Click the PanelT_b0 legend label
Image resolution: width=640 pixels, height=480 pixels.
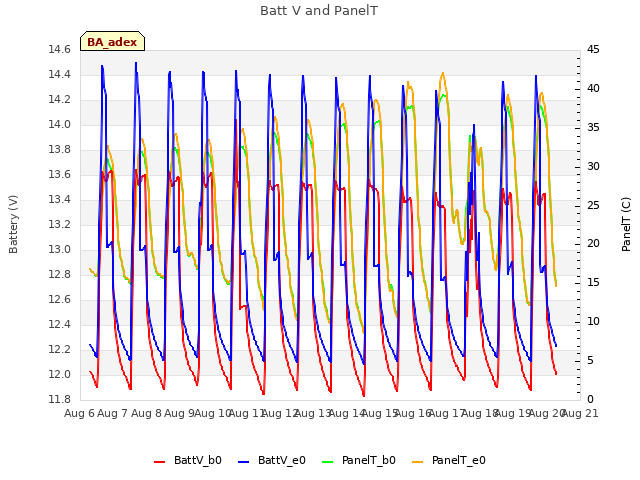point(369,460)
